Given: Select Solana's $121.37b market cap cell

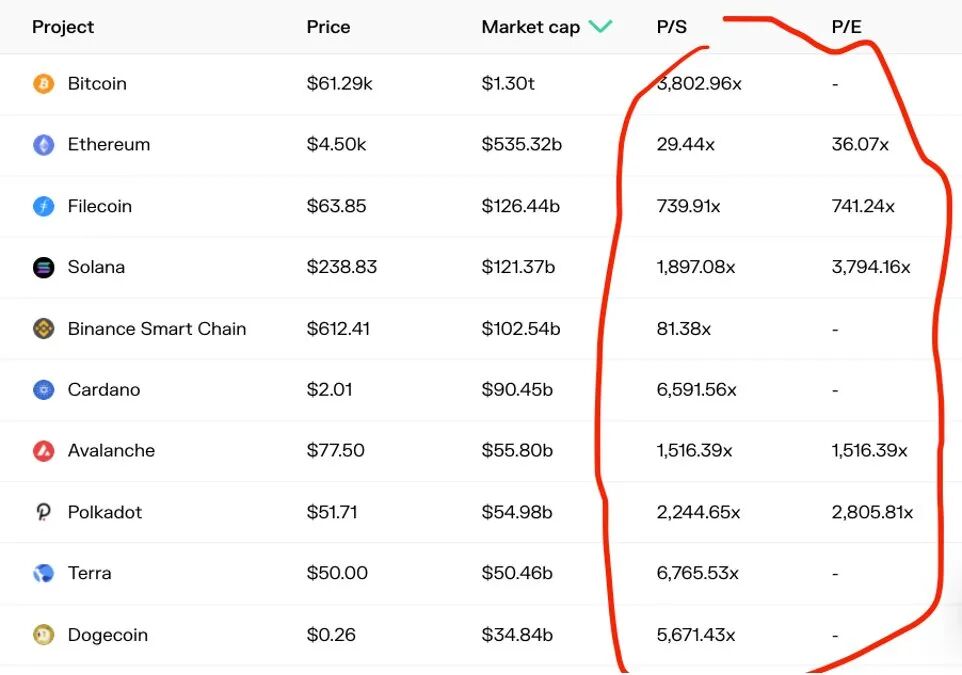Looking at the screenshot, I should tap(521, 268).
